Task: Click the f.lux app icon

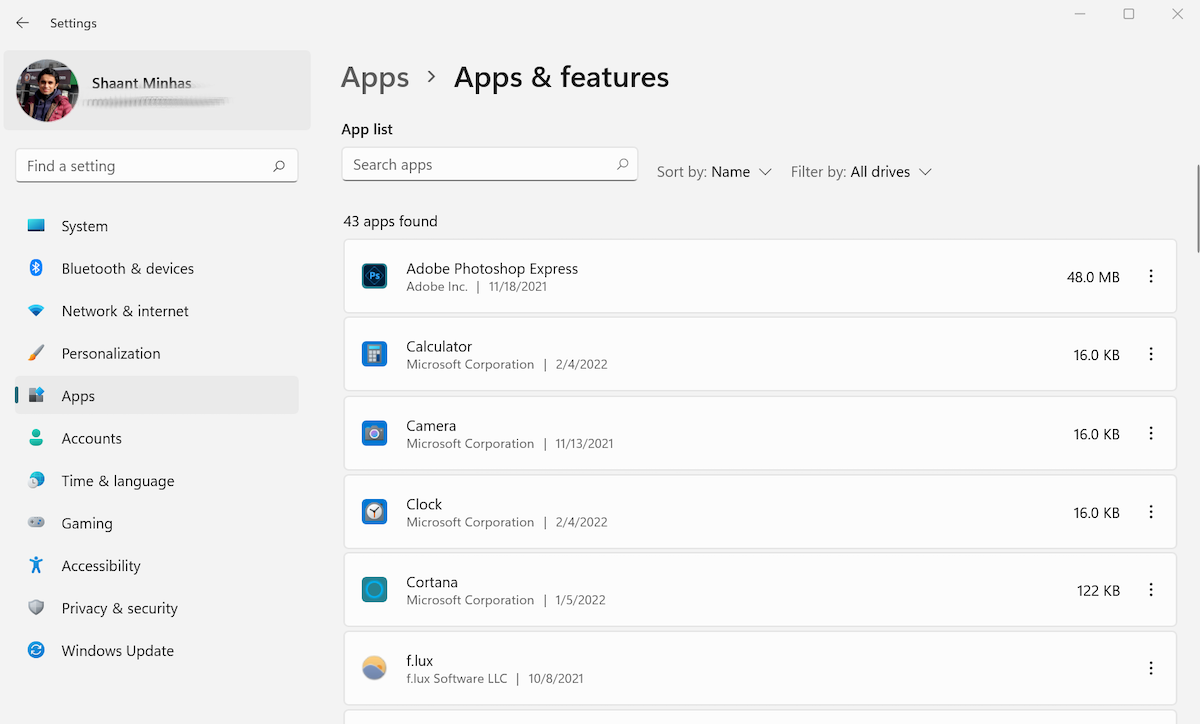Action: (x=374, y=668)
